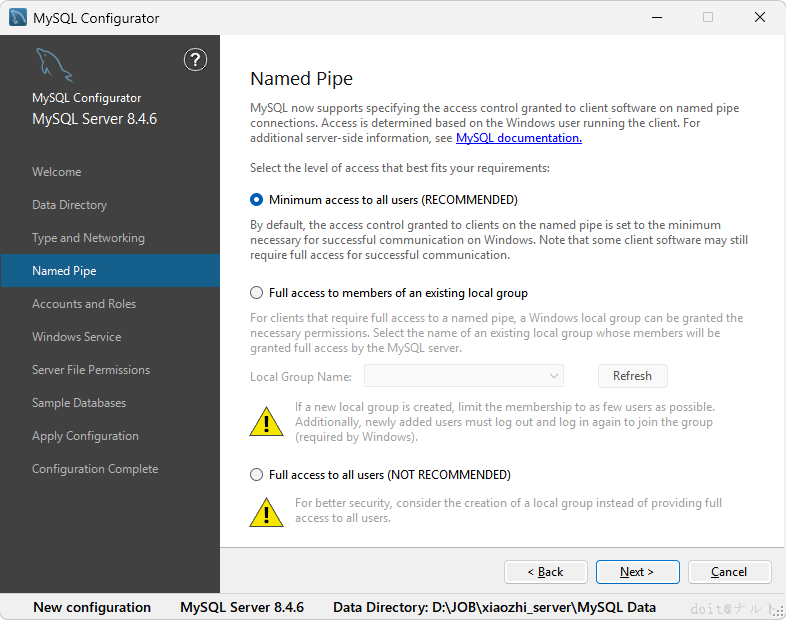This screenshot has width=786, height=620.
Task: Open the Local Group Name dropdown
Action: (464, 376)
